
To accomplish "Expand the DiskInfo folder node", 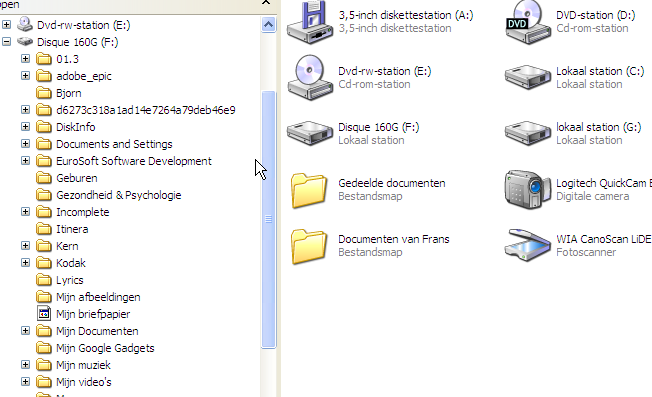I will 25,127.
